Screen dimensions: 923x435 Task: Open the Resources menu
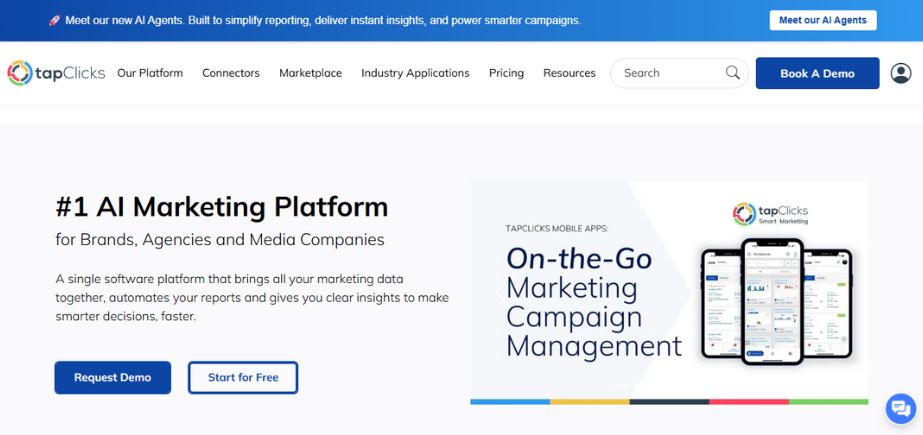coord(569,73)
